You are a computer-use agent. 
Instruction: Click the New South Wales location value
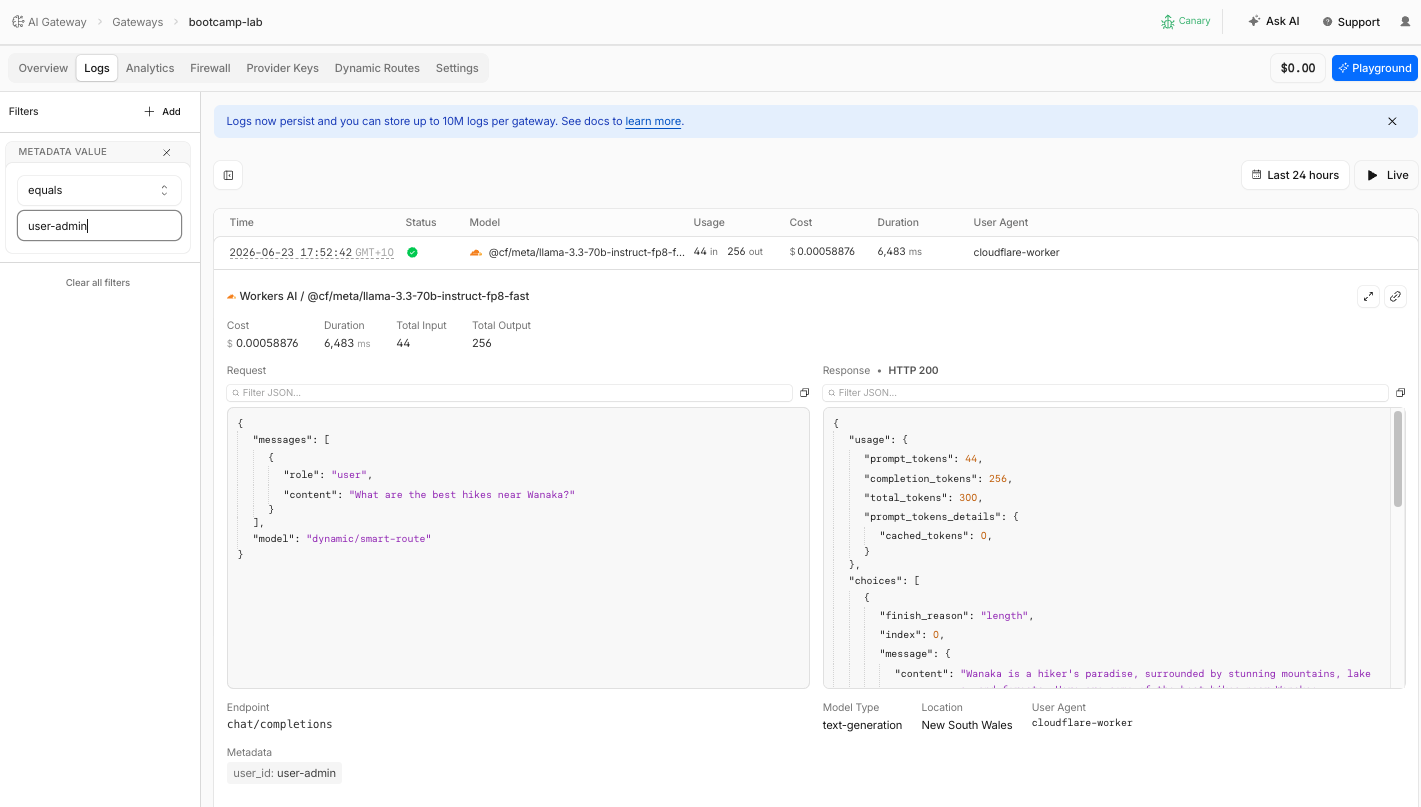tap(967, 725)
